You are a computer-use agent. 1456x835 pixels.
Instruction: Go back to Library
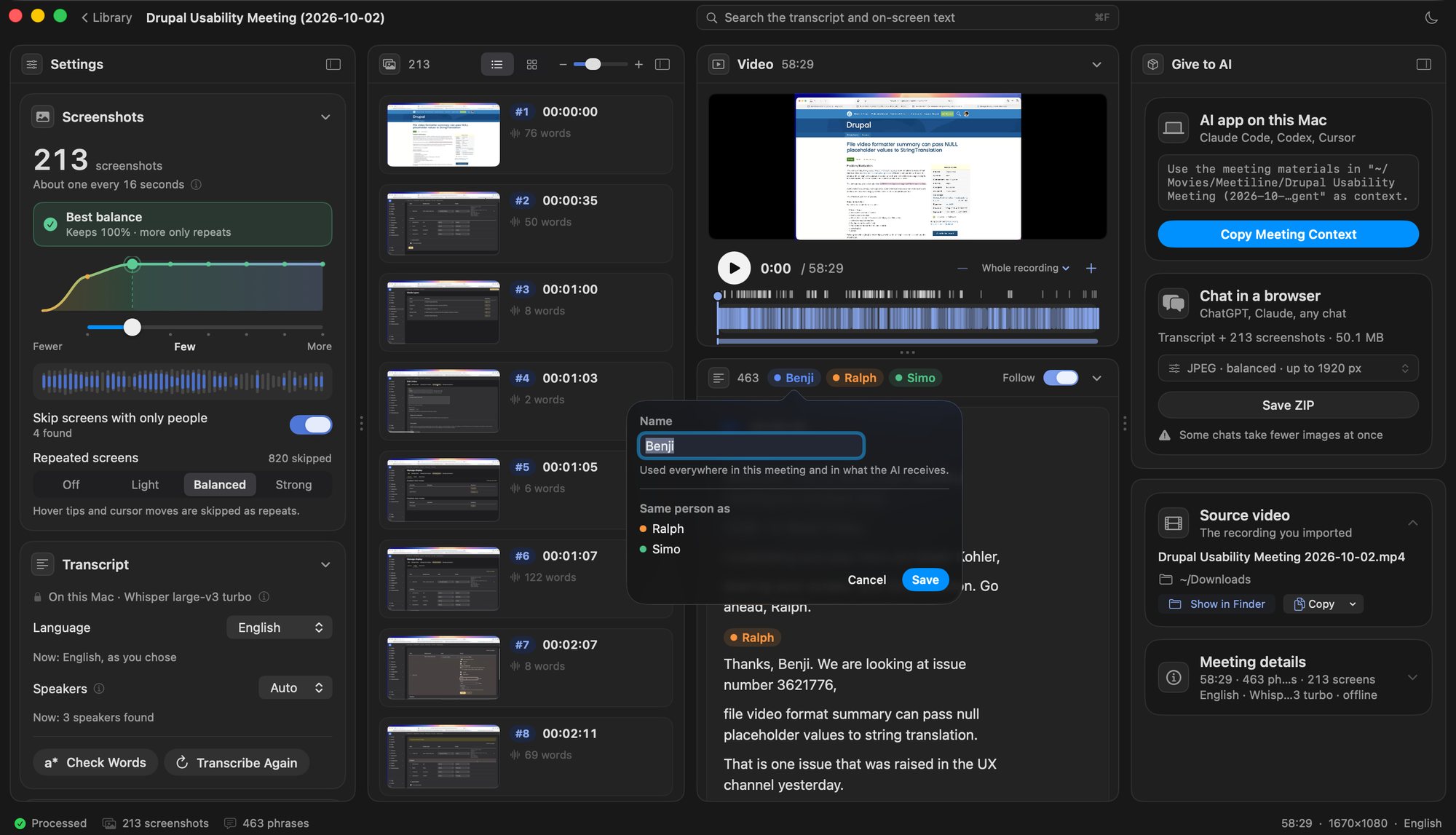tap(106, 17)
